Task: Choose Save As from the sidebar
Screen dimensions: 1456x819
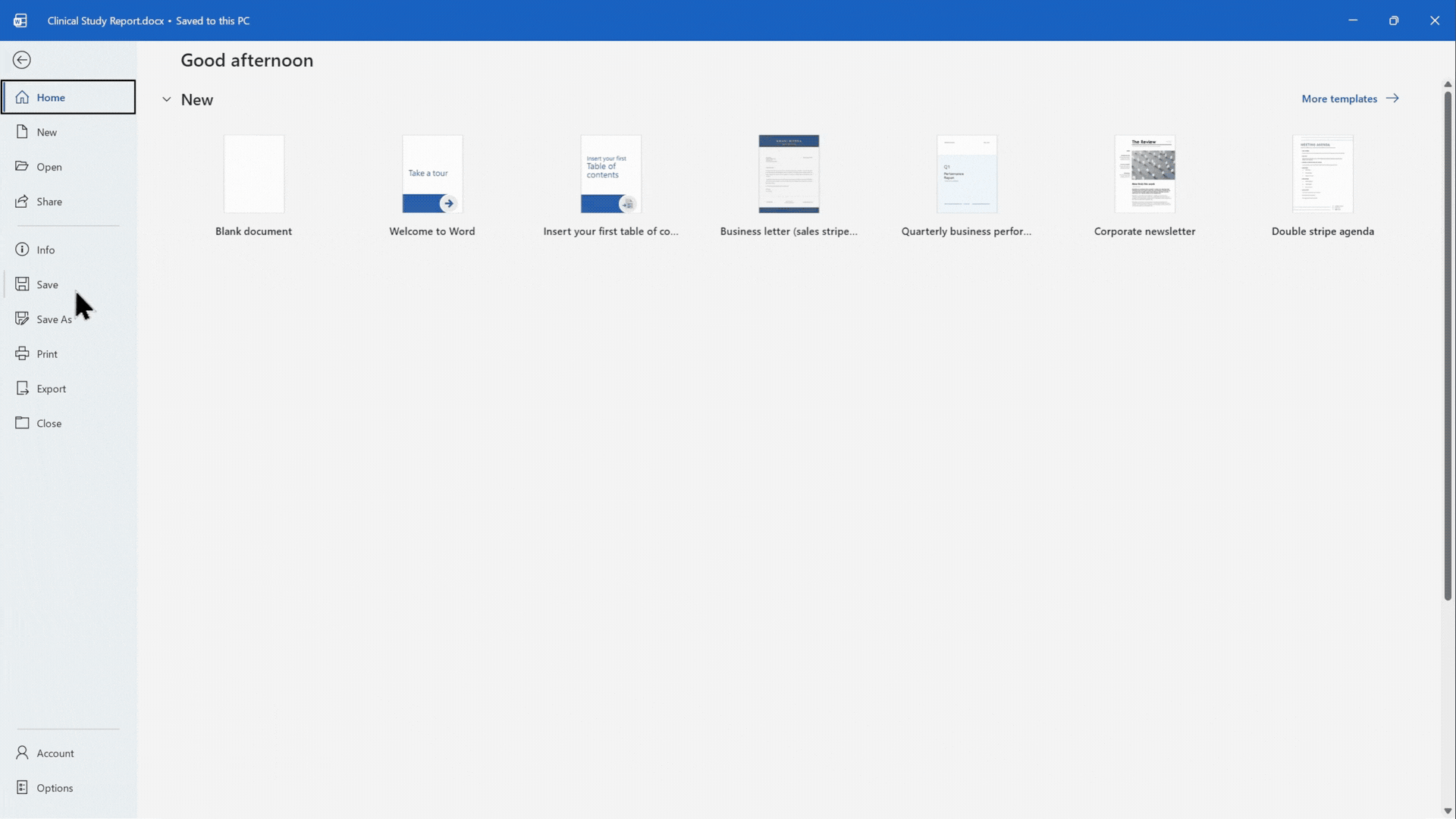Action: 68,319
